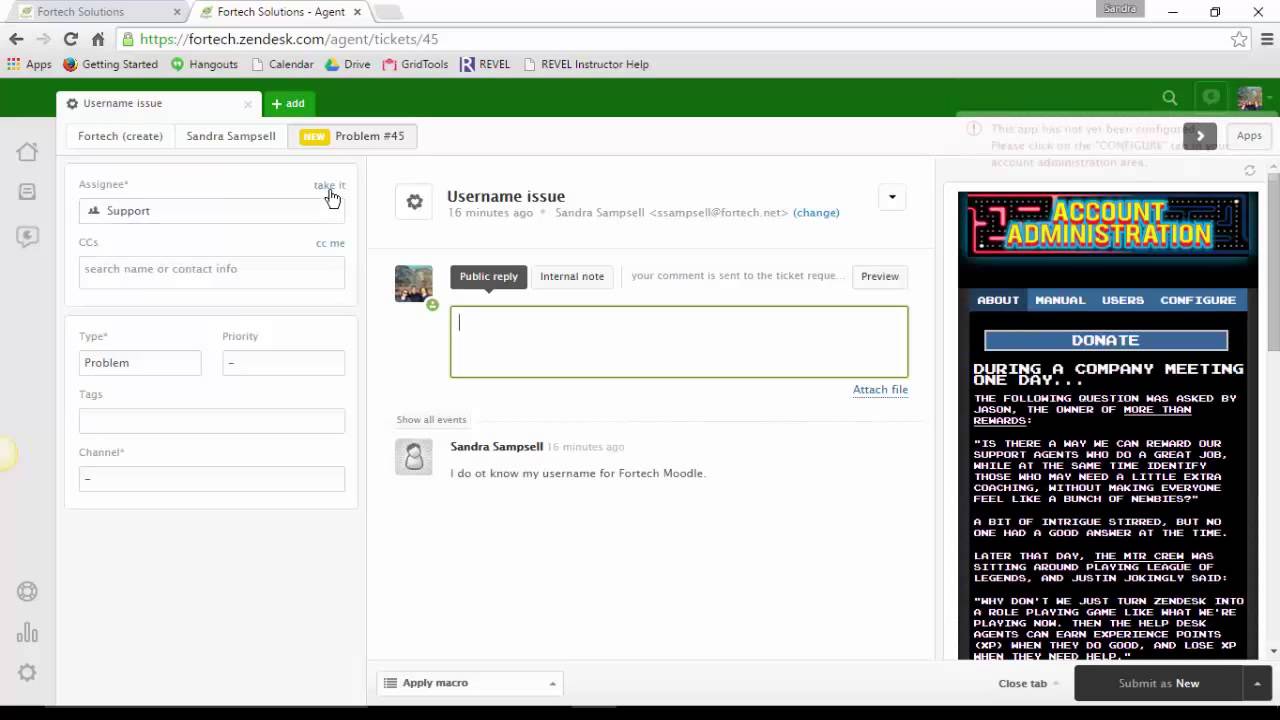Bookmark this page with the star icon
This screenshot has height=720, width=1280.
(x=1239, y=39)
